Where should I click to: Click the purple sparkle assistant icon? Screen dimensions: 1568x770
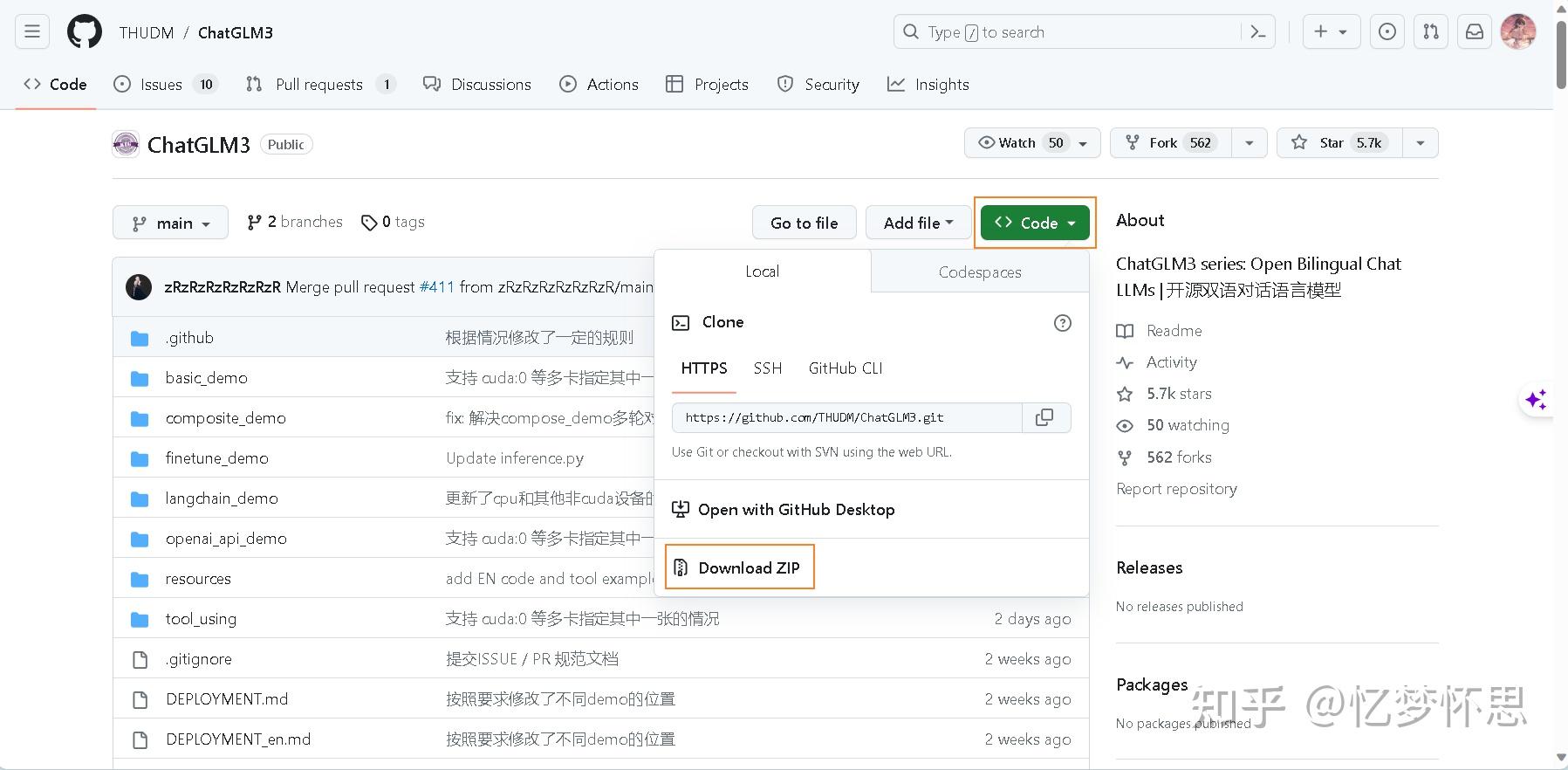(1537, 400)
